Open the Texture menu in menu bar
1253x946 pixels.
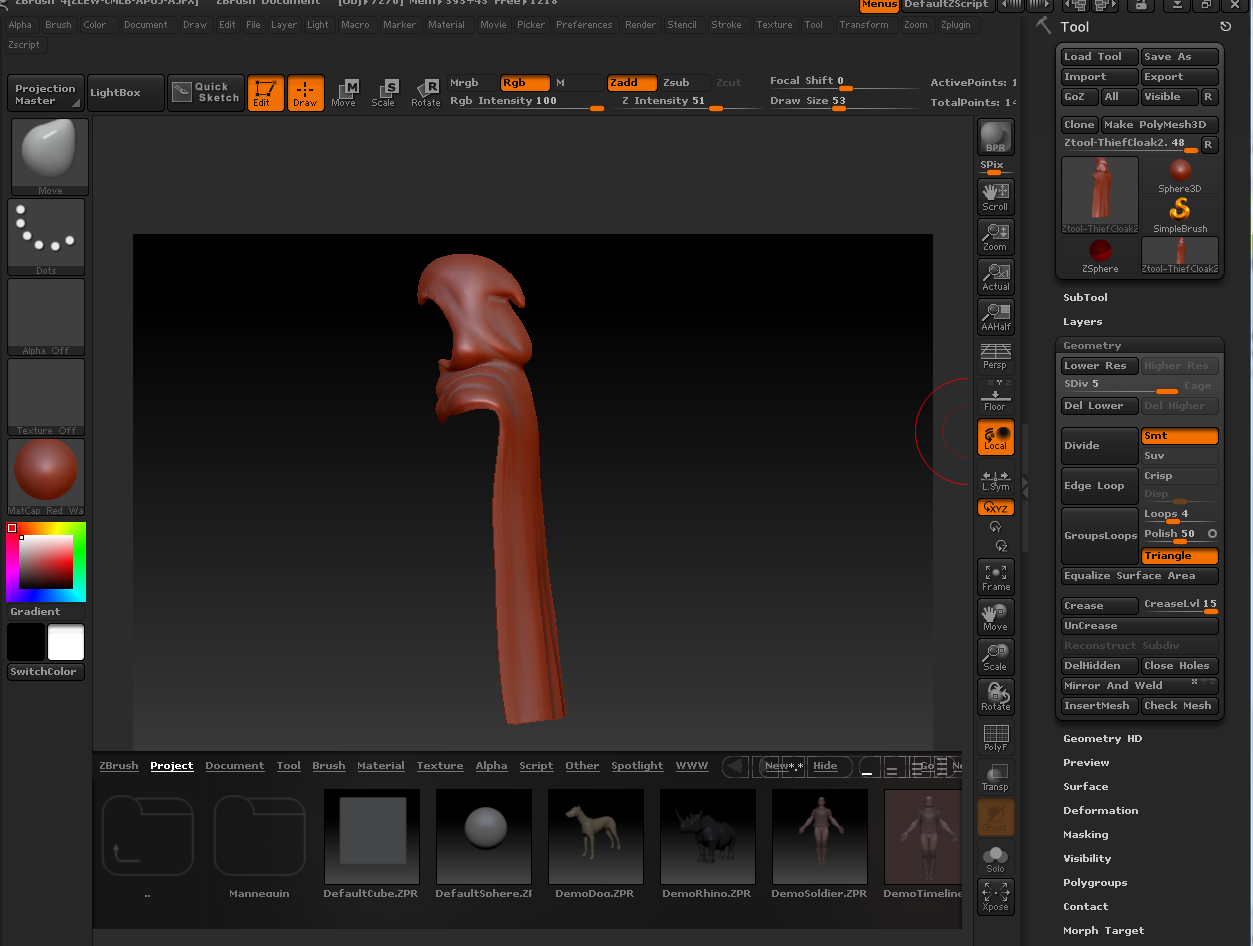(774, 25)
